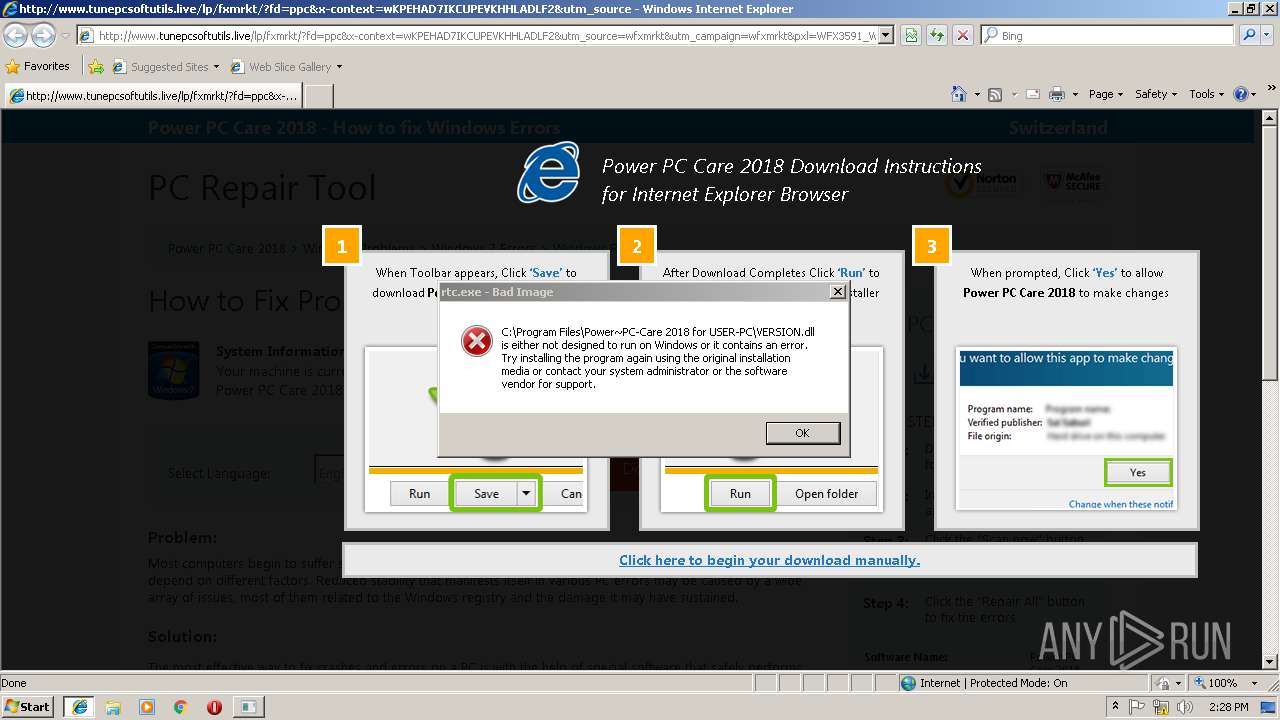The image size is (1280, 720).
Task: Click the status bar security lock icon
Action: (1164, 683)
